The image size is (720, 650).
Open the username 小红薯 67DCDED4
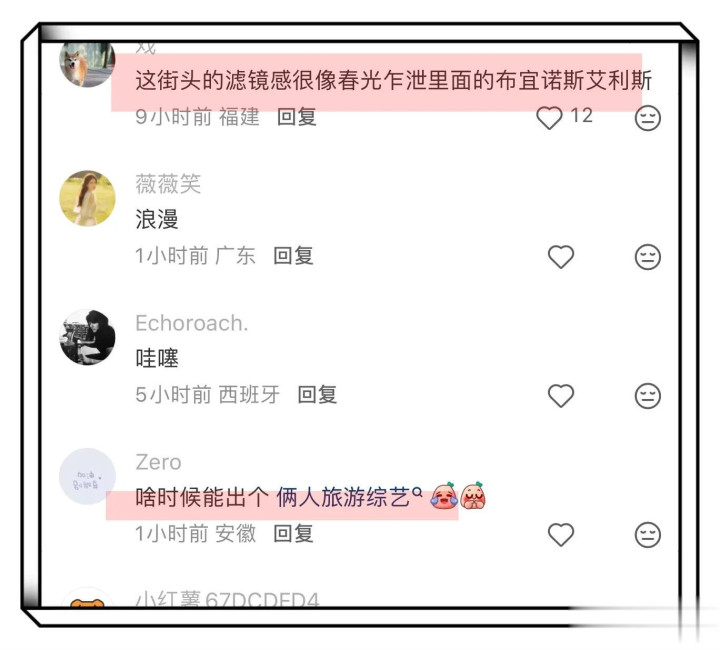pyautogui.click(x=227, y=599)
